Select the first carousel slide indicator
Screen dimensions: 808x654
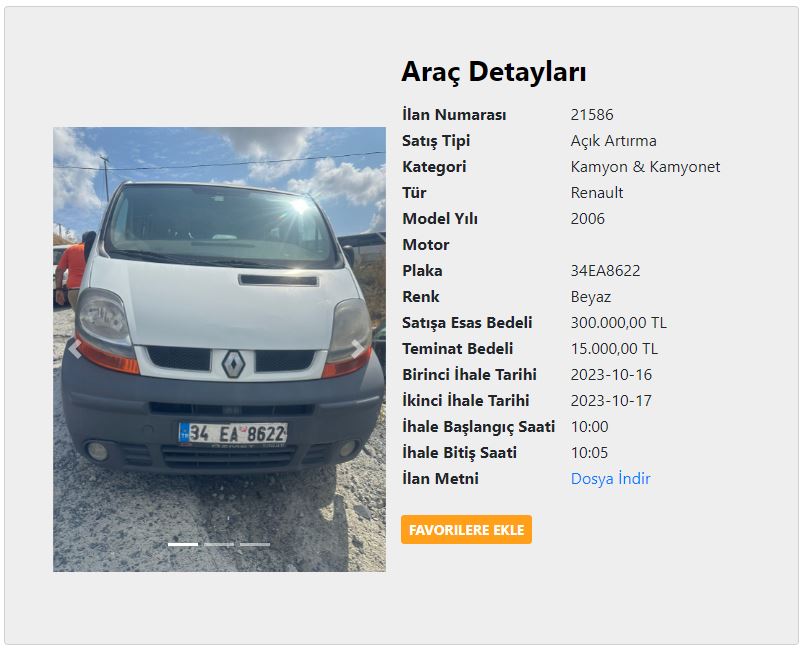point(183,544)
